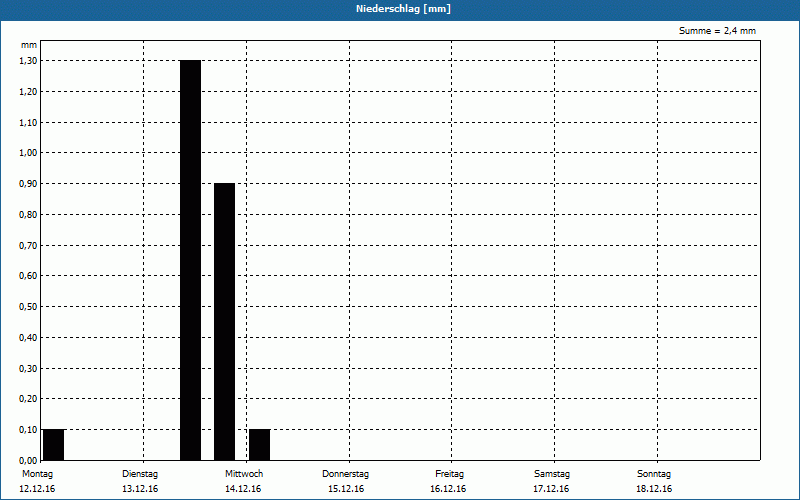The width and height of the screenshot is (800, 500).
Task: Click the 1,10 y-axis value
Action: [28, 122]
